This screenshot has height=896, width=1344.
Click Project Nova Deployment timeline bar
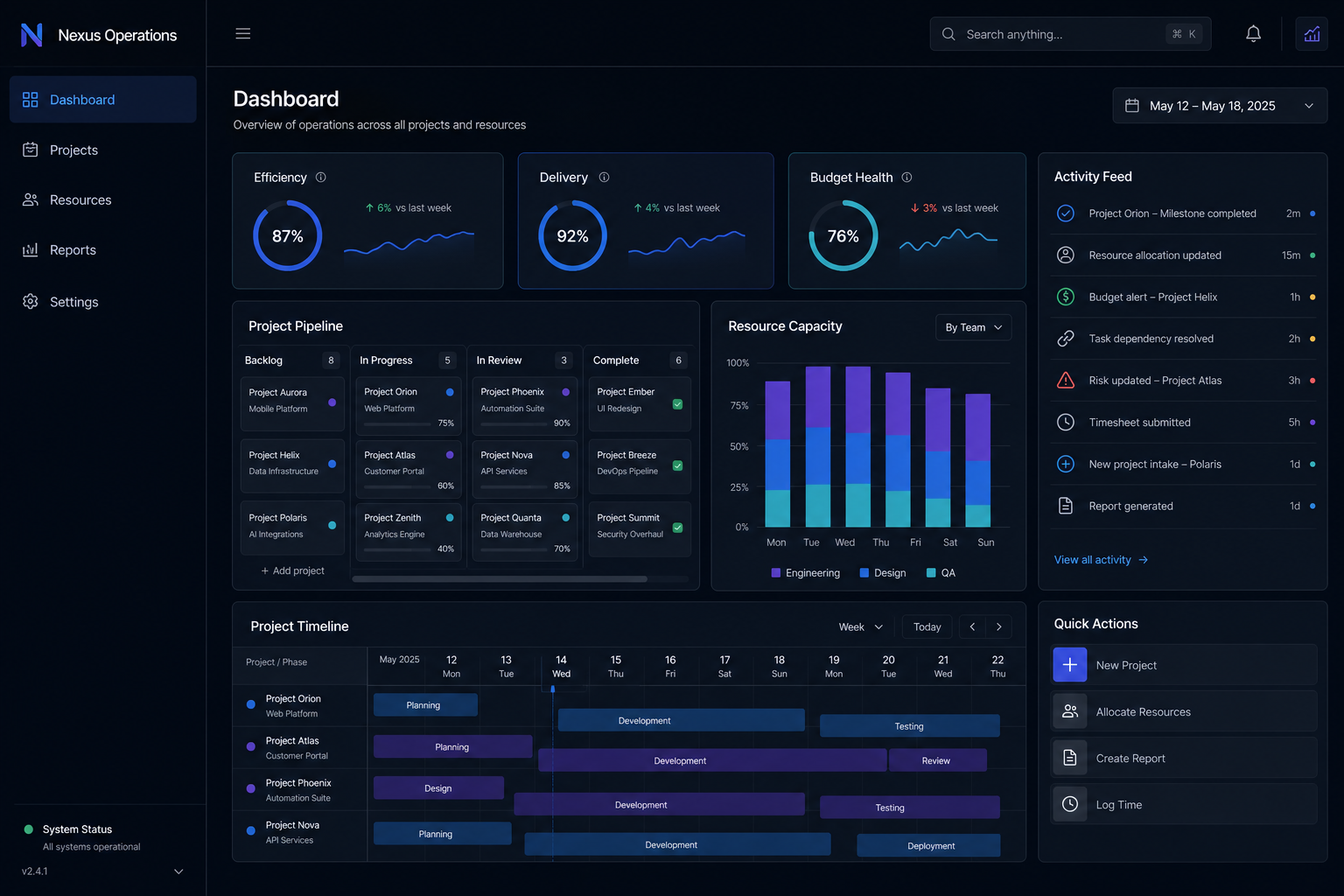[x=928, y=845]
